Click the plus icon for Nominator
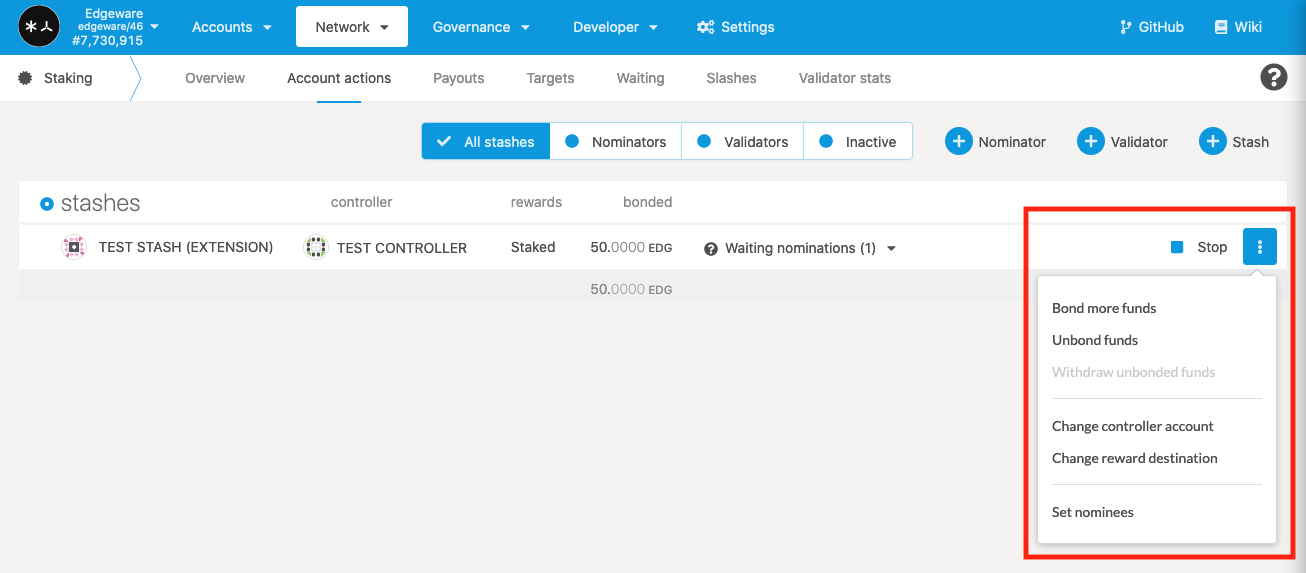 (x=958, y=142)
